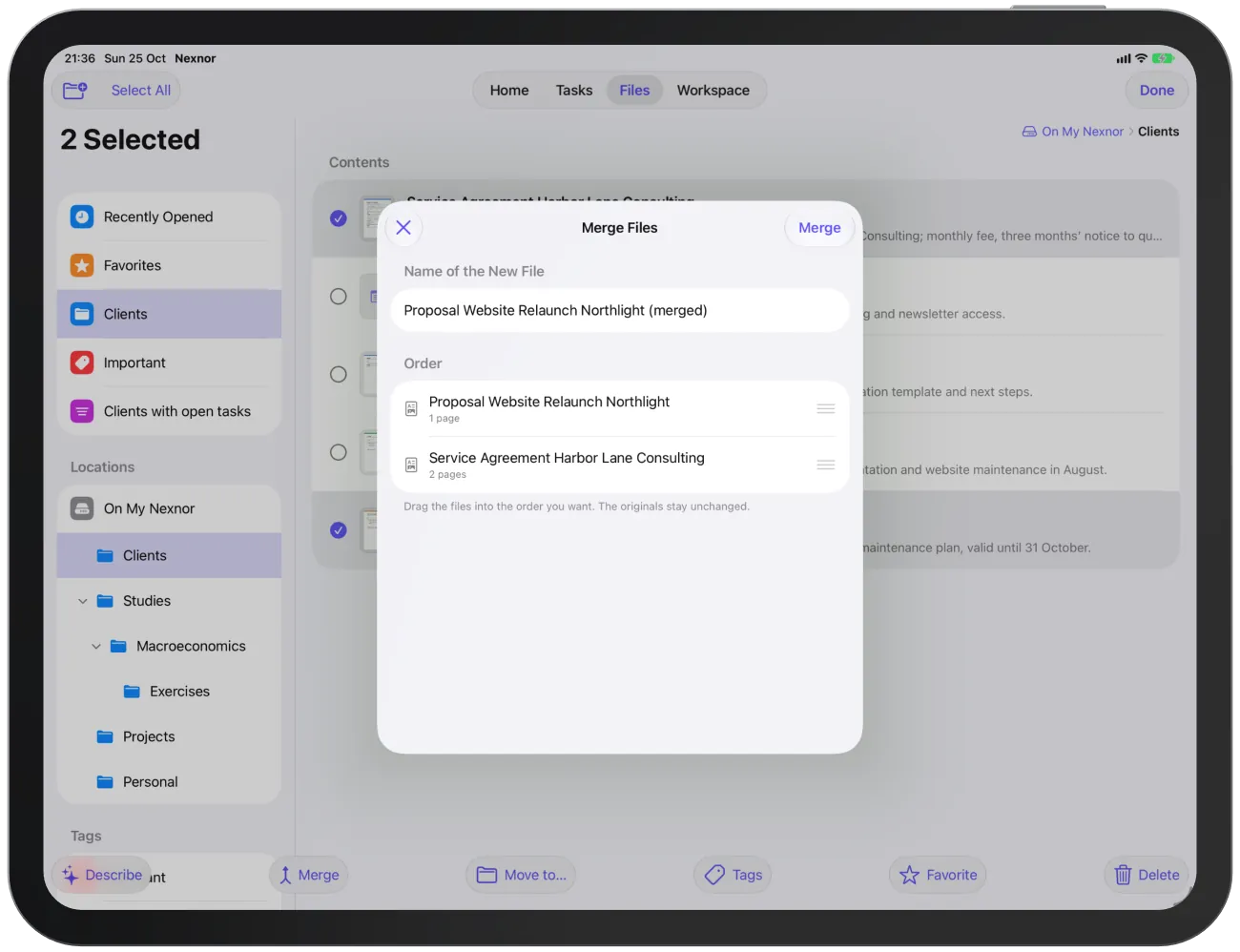Image resolution: width=1240 pixels, height=952 pixels.
Task: Click the On My Nexnor drive icon
Action: click(x=82, y=509)
